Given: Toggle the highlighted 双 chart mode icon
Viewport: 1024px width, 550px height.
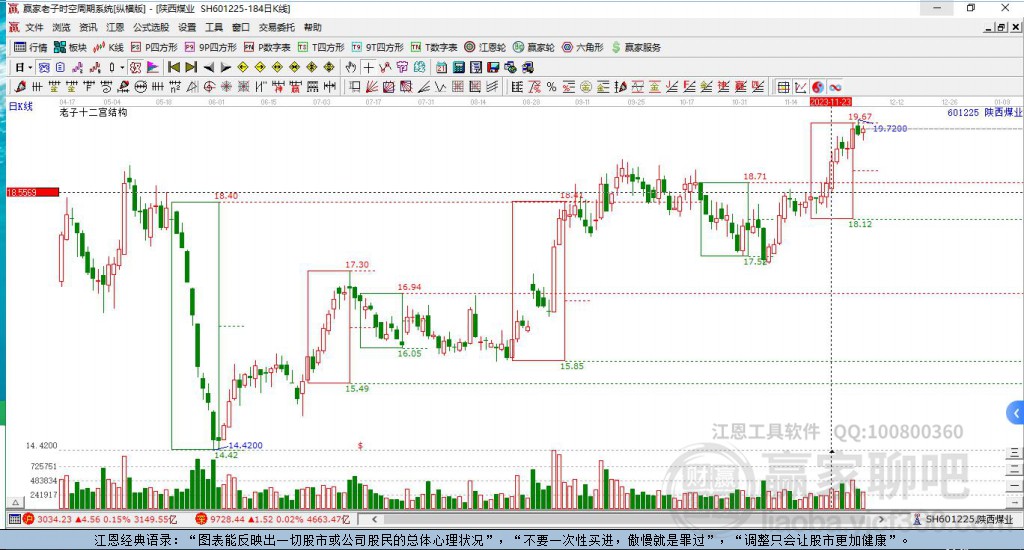Looking at the screenshot, I should coord(44,67).
